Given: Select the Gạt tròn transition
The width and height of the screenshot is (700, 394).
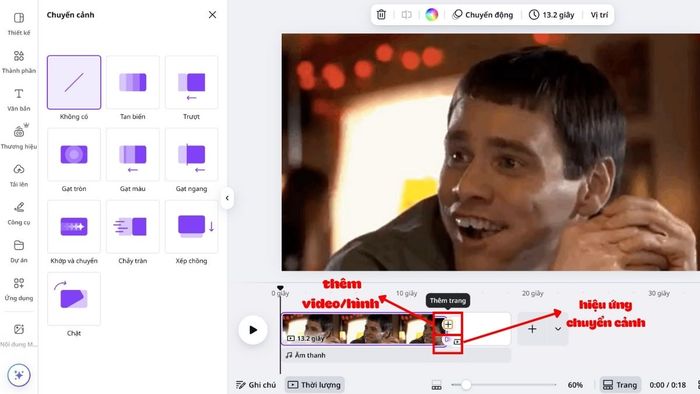Looking at the screenshot, I should pos(74,154).
